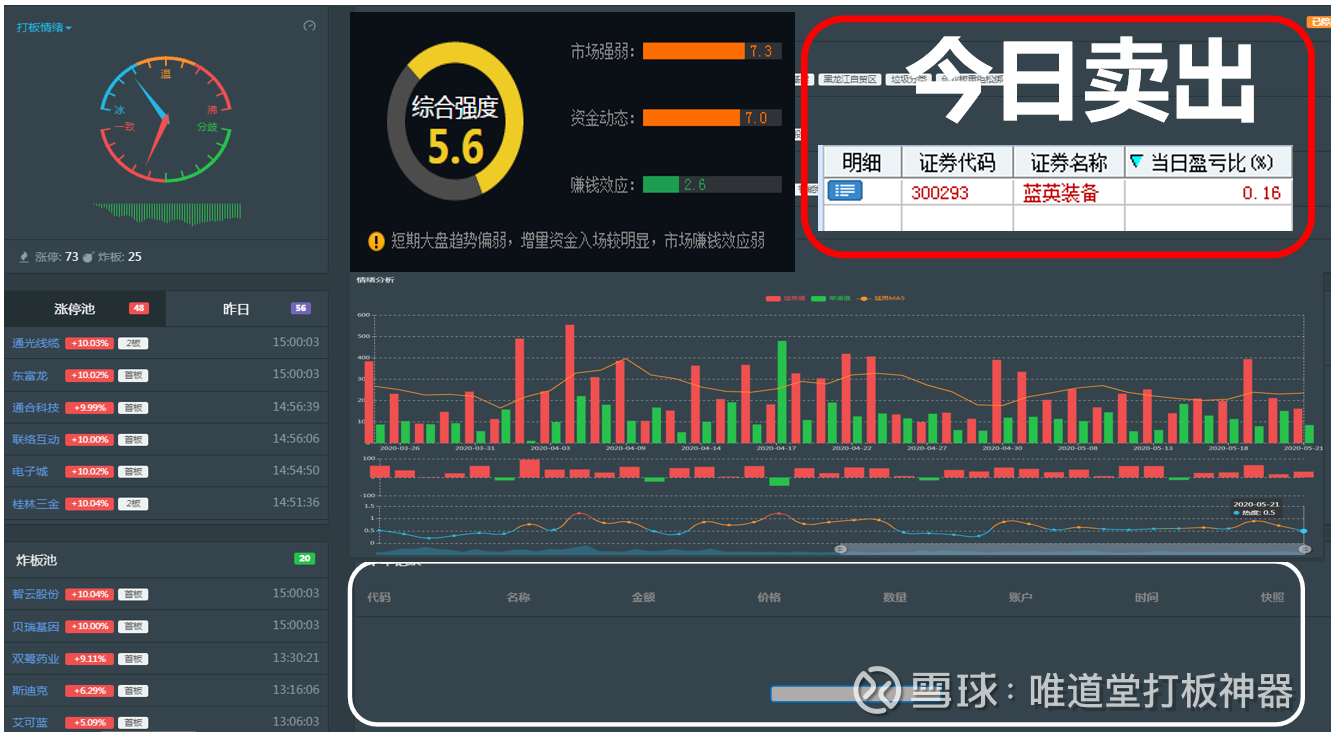Click the start handle of chart zoom slider

tap(841, 548)
